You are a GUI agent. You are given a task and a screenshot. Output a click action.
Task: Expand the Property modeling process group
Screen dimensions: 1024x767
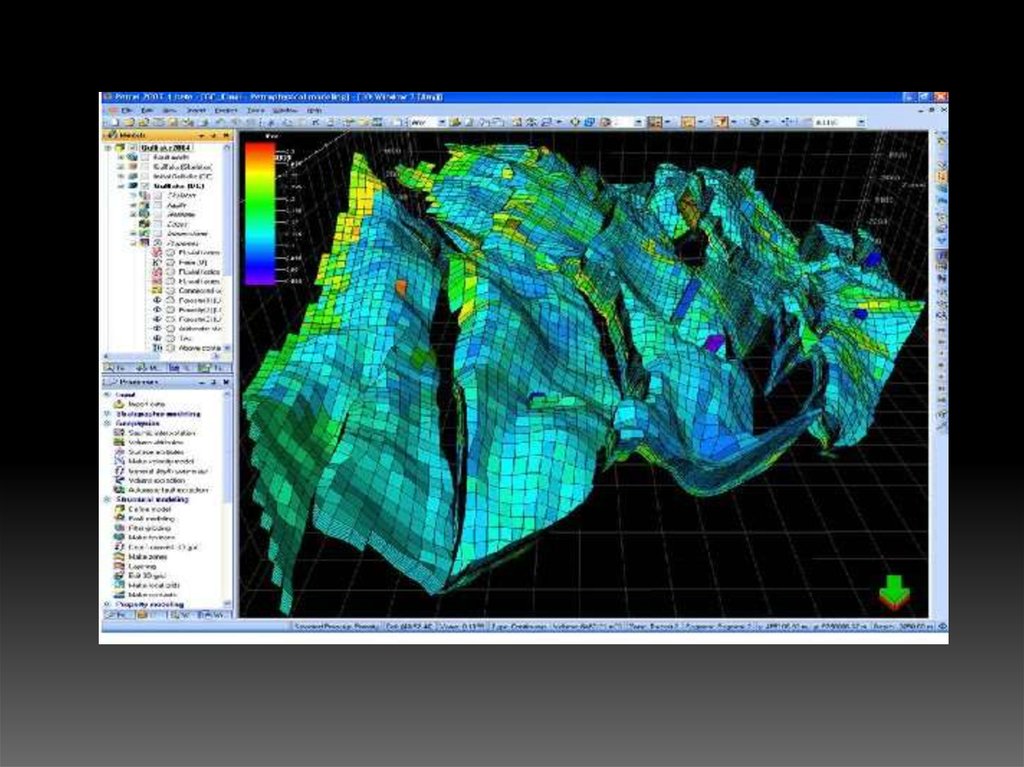point(107,604)
